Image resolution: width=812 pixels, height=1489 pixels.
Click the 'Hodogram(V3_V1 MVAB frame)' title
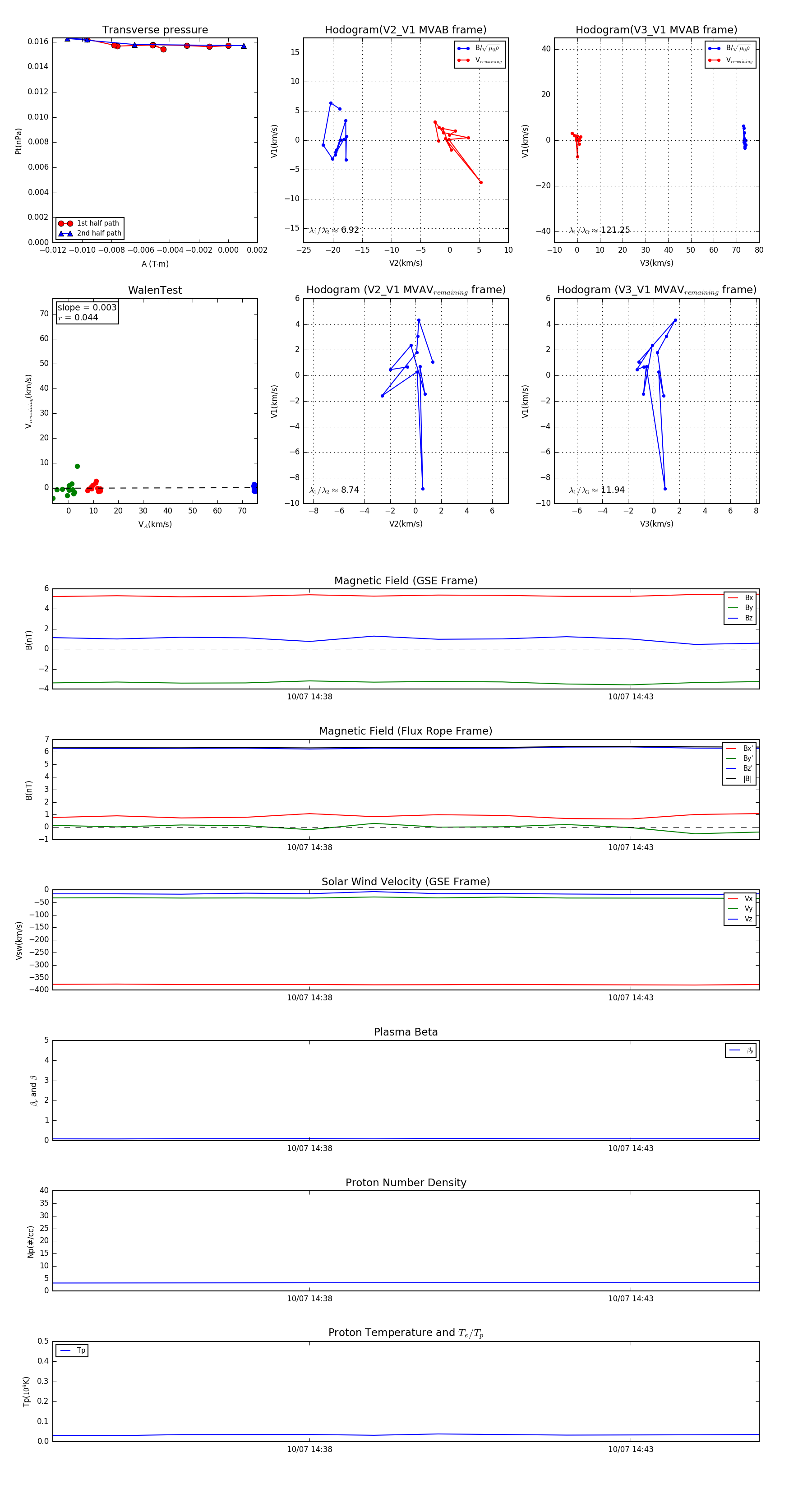pos(656,30)
